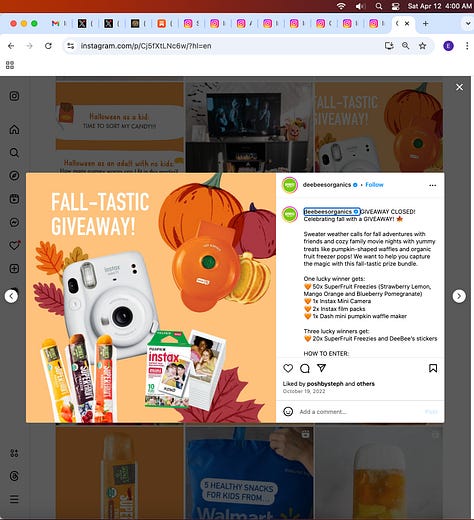
Task: Close the post overlay with X
Action: tap(459, 87)
